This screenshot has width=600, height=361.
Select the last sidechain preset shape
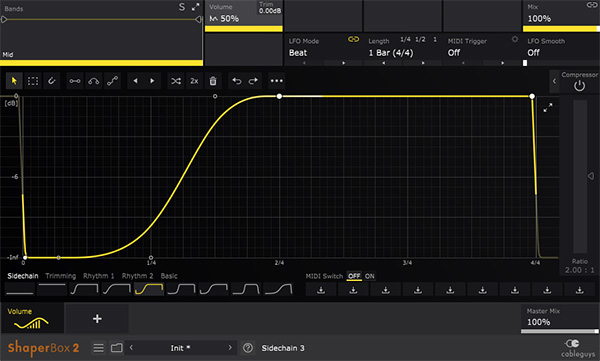coord(278,289)
